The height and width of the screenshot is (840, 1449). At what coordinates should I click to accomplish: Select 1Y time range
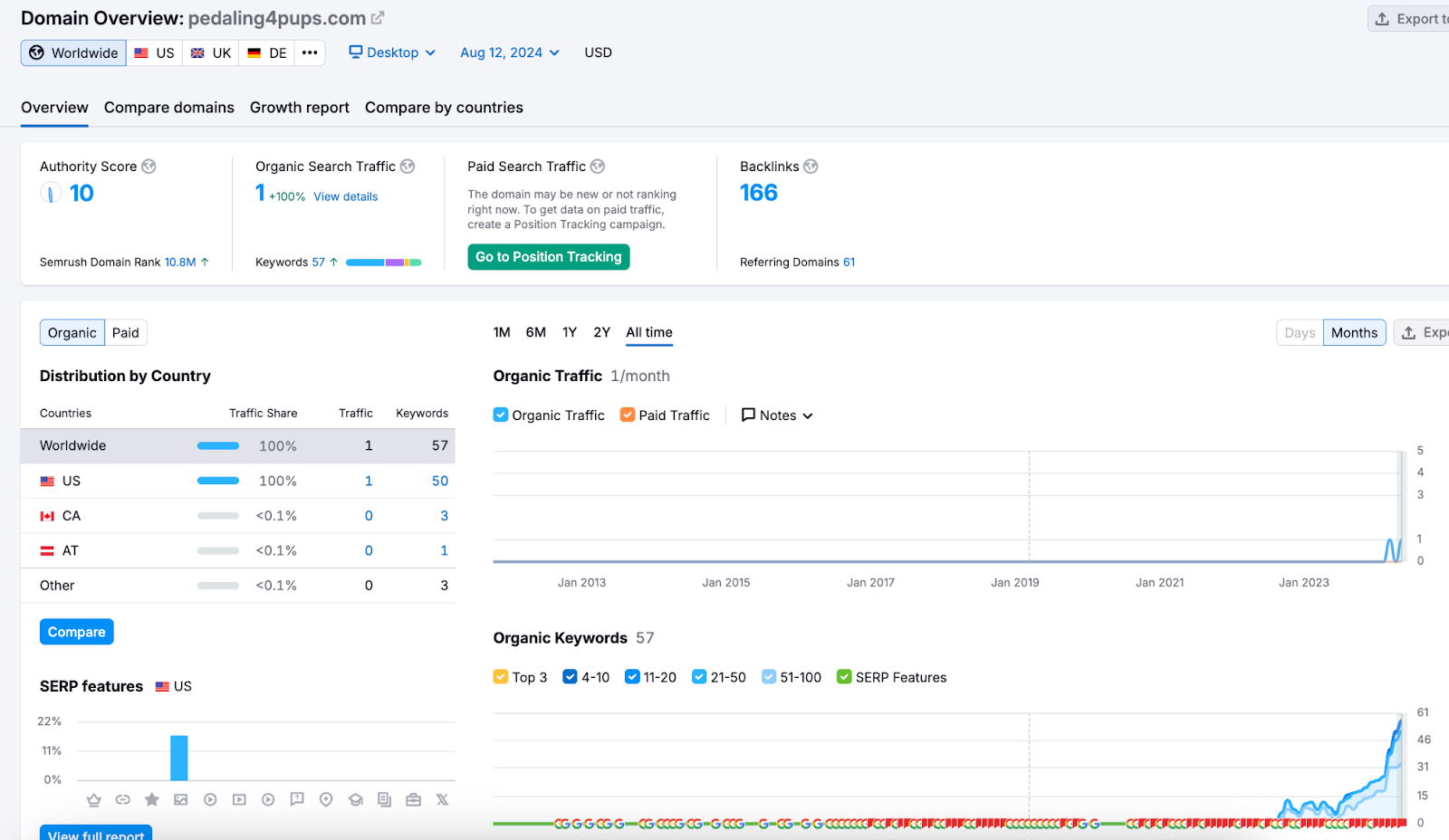[570, 332]
